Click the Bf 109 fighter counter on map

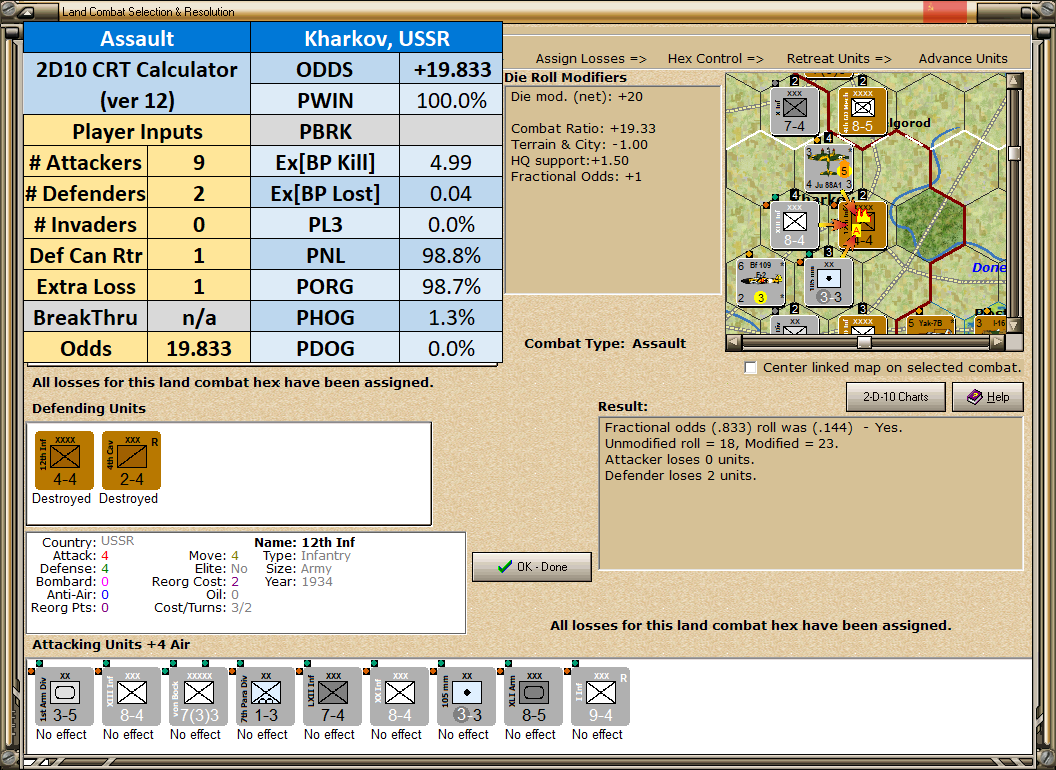click(x=761, y=282)
